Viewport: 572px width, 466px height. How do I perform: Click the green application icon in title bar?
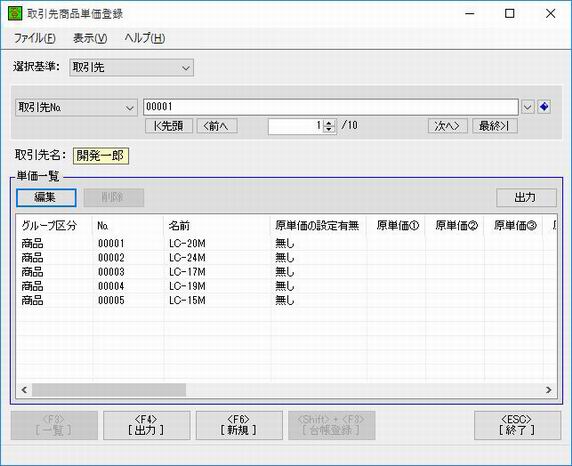(15, 14)
